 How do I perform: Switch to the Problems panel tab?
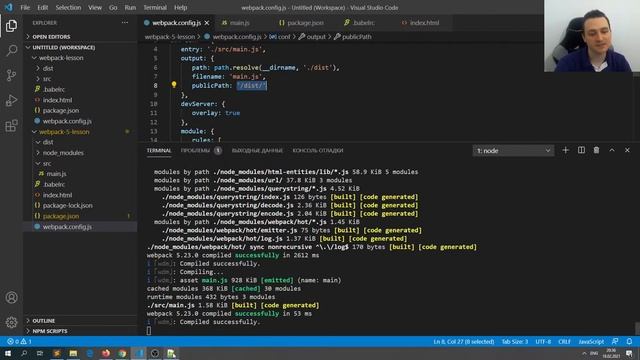[x=200, y=151]
